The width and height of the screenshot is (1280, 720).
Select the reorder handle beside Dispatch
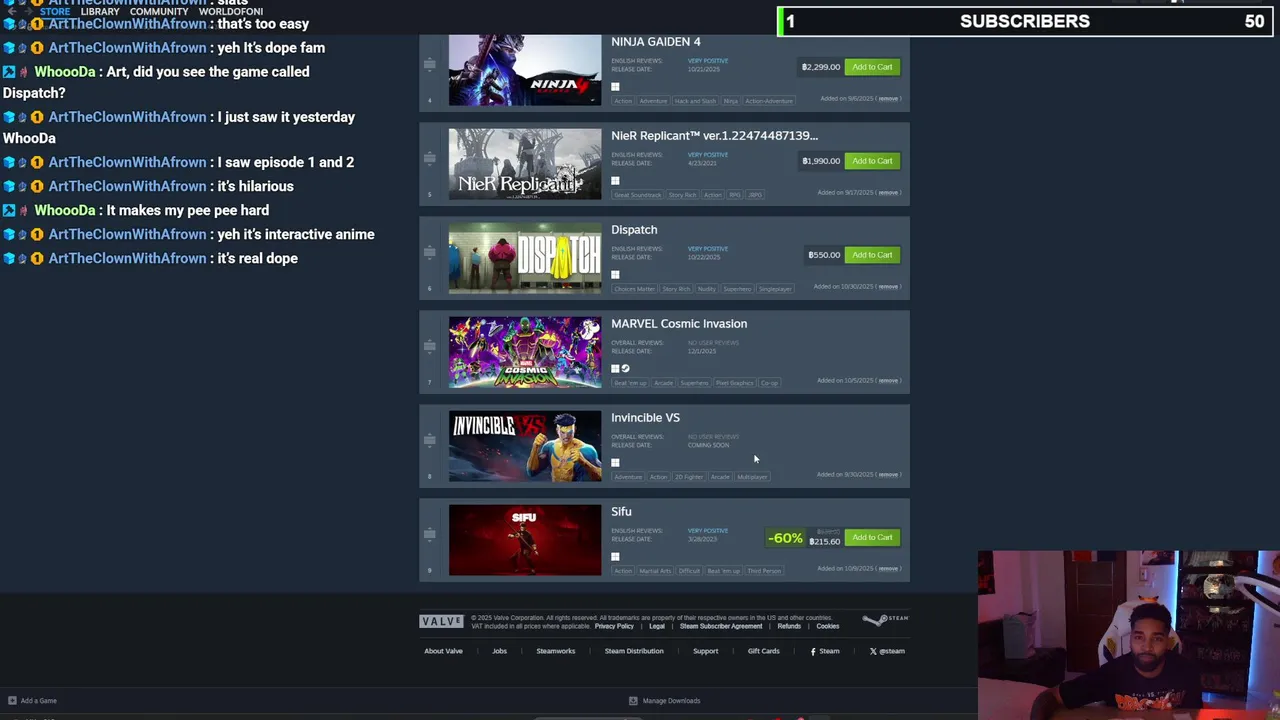tap(429, 253)
